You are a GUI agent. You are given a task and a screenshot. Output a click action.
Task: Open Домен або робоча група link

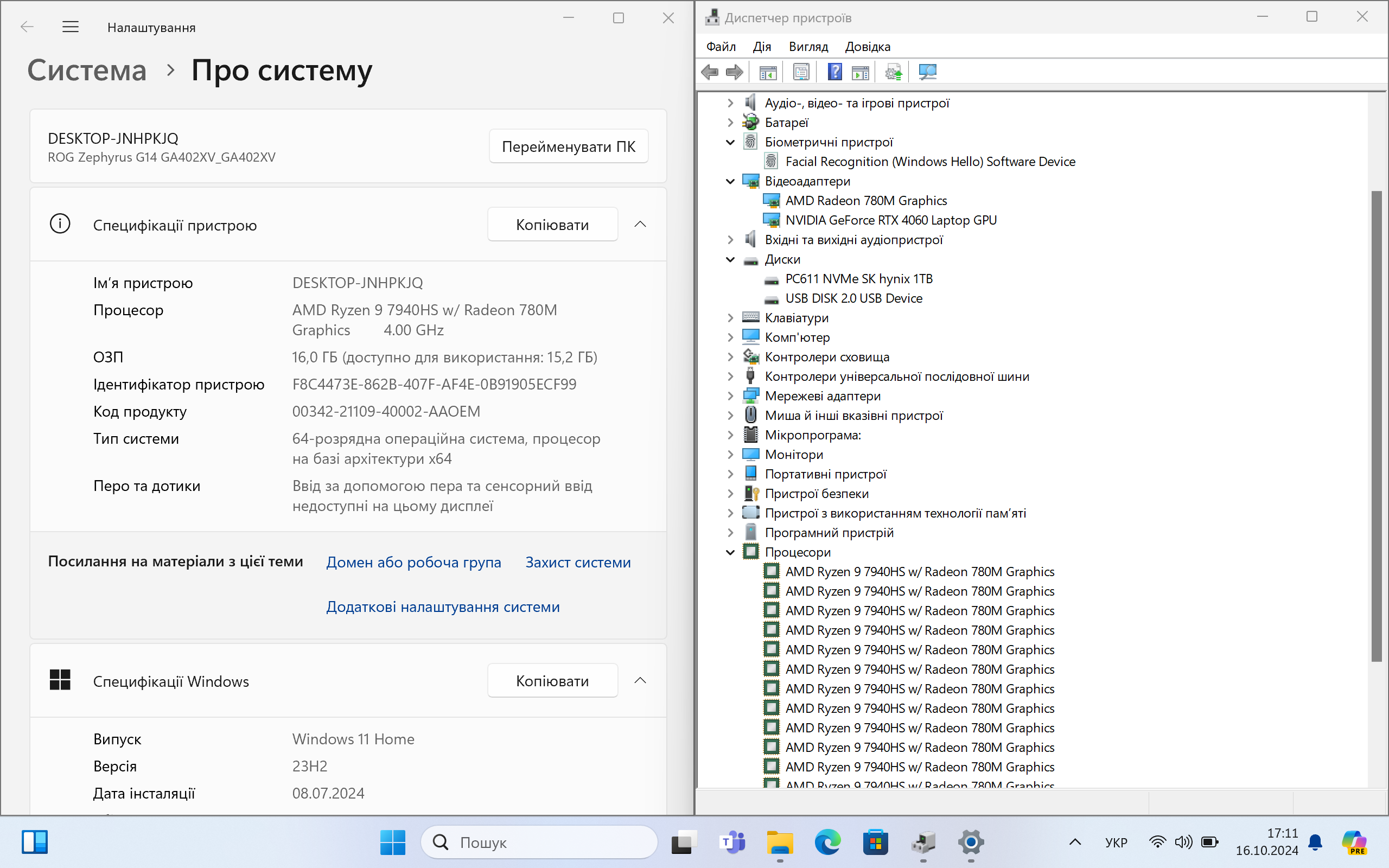pyautogui.click(x=413, y=562)
